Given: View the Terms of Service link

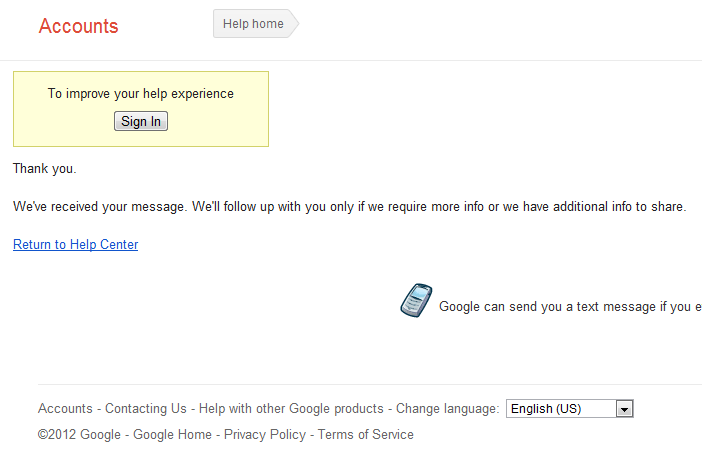Looking at the screenshot, I should click(x=366, y=434).
